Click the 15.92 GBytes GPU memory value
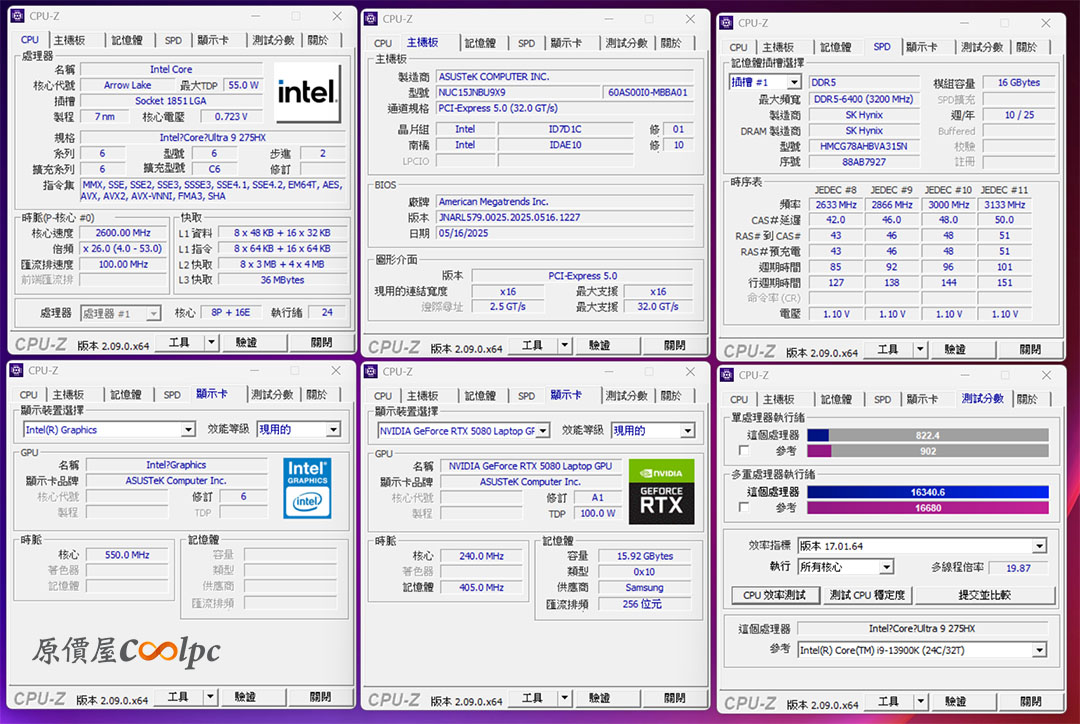This screenshot has width=1080, height=724. (645, 556)
